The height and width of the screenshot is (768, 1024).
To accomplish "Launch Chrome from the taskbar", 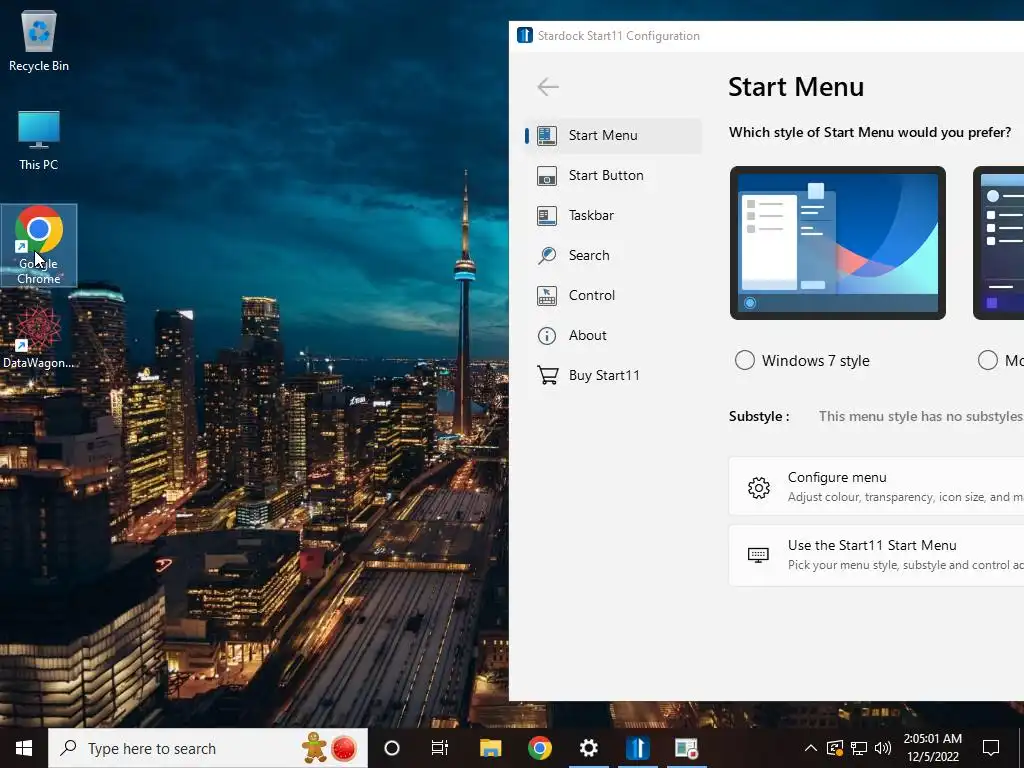I will (539, 748).
